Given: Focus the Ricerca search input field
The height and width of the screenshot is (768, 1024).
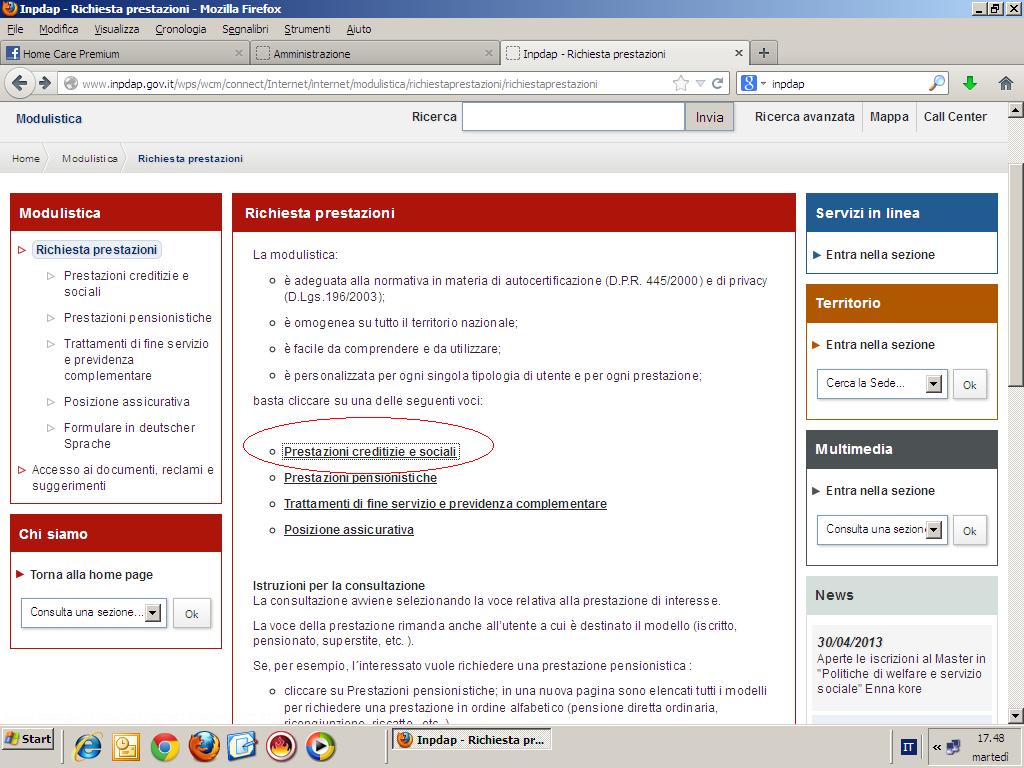Looking at the screenshot, I should click(x=573, y=117).
